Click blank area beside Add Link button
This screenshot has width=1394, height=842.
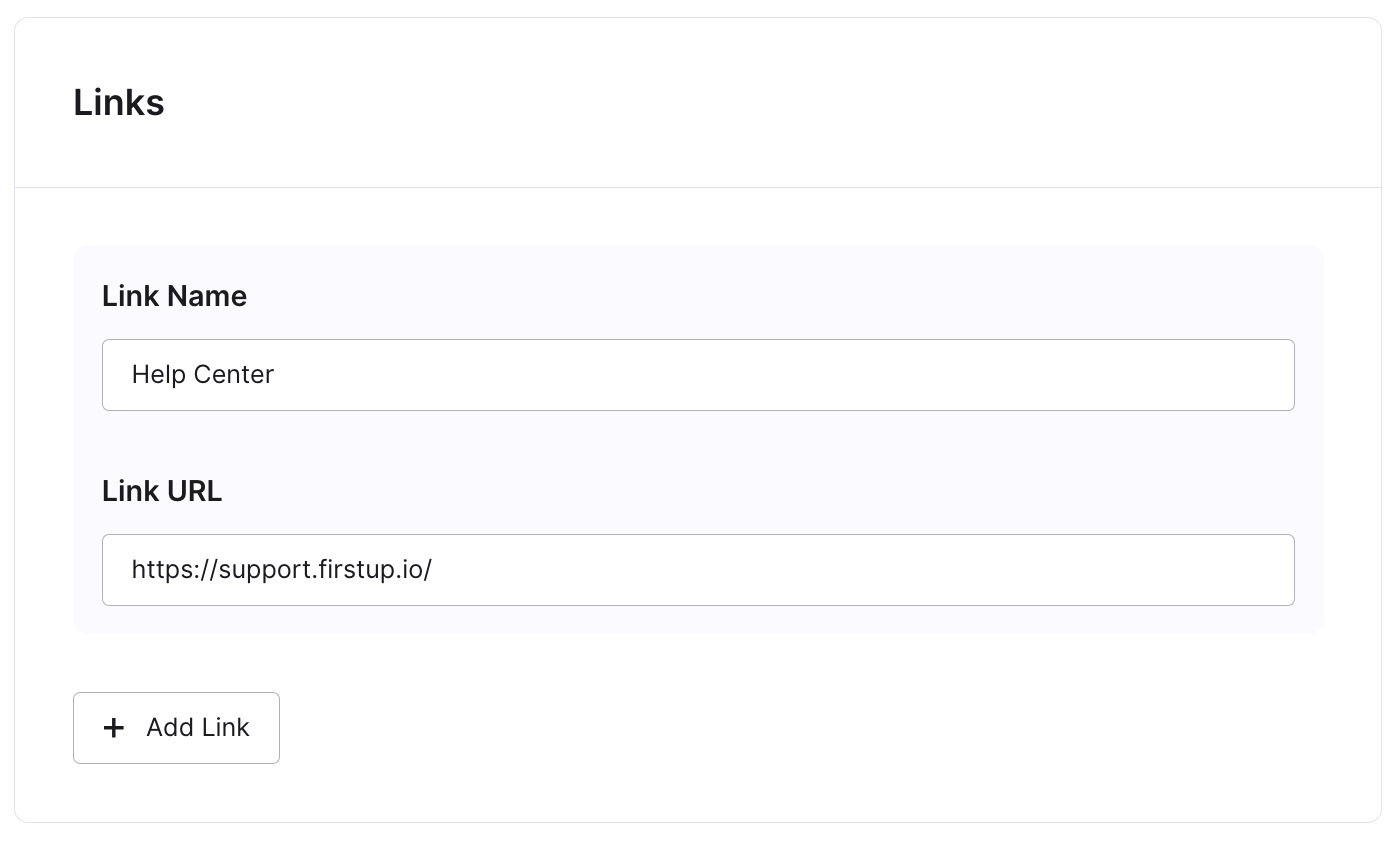(x=800, y=728)
